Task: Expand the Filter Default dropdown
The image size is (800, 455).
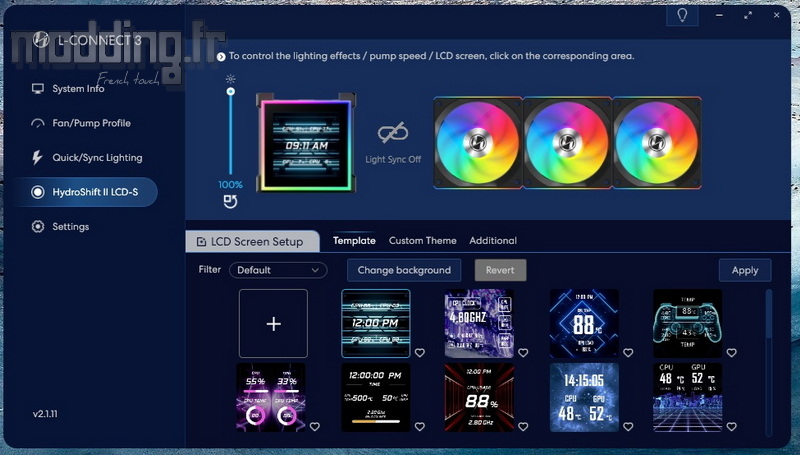Action: click(x=278, y=270)
